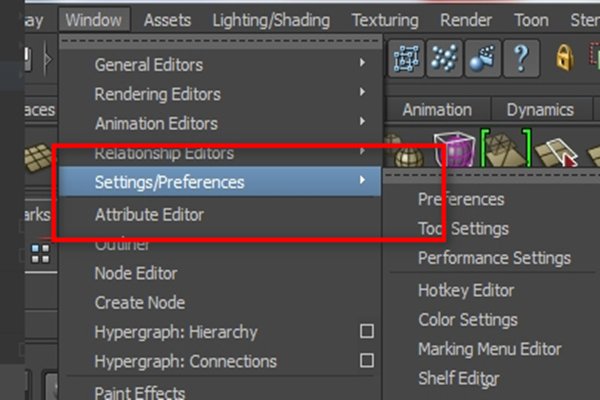
Task: Open the Attribute Editor
Action: [x=149, y=214]
